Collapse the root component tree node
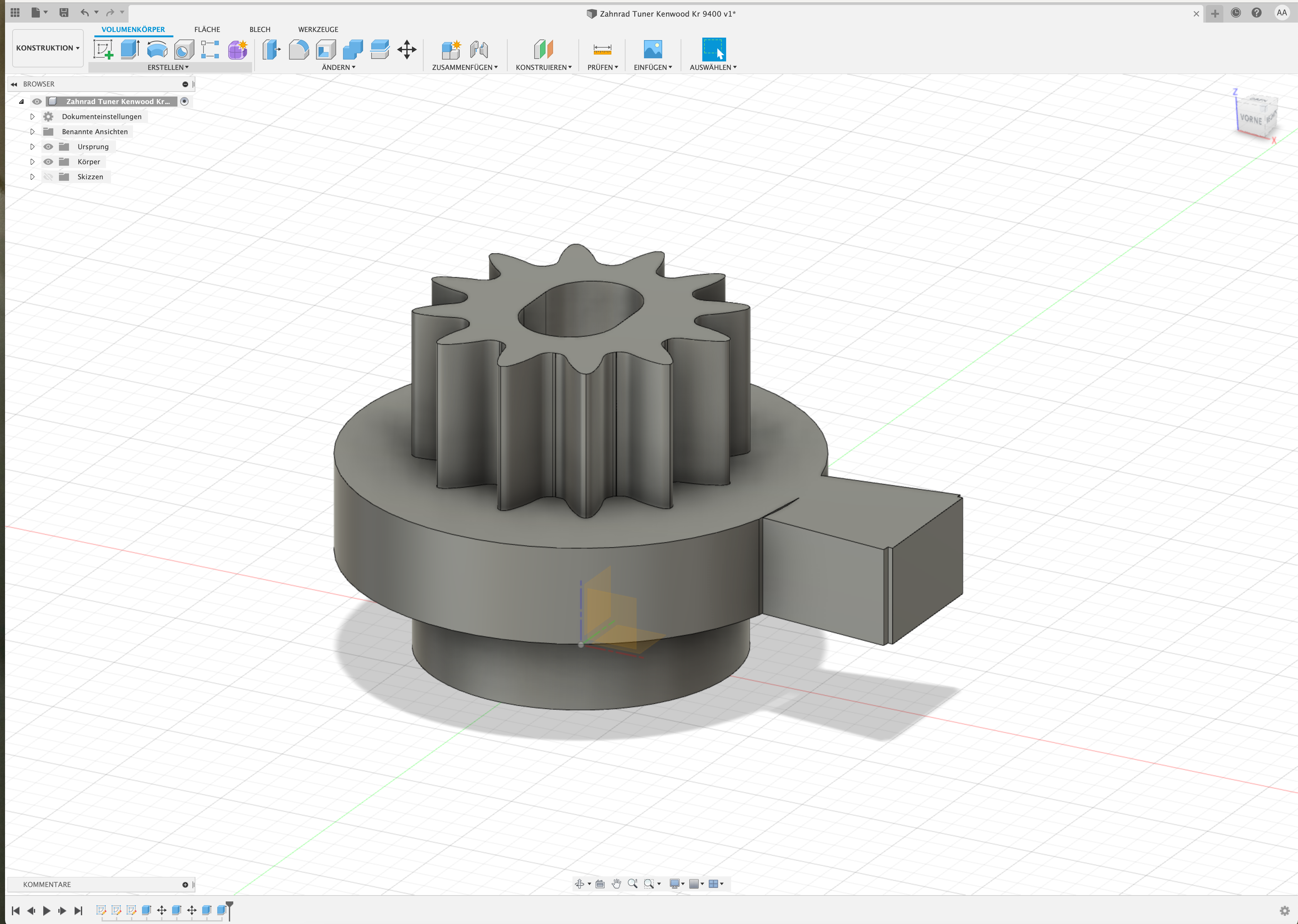Image resolution: width=1298 pixels, height=924 pixels. point(22,102)
